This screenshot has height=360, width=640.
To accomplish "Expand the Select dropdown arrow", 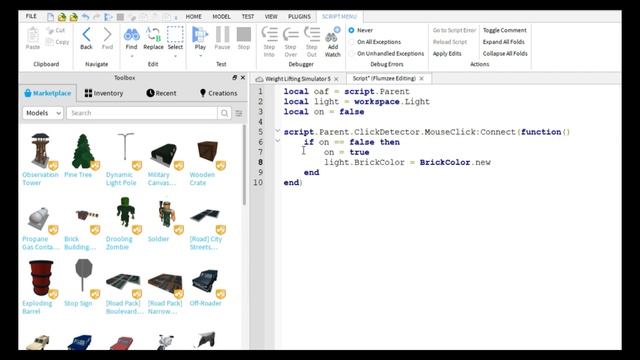I will click(175, 56).
